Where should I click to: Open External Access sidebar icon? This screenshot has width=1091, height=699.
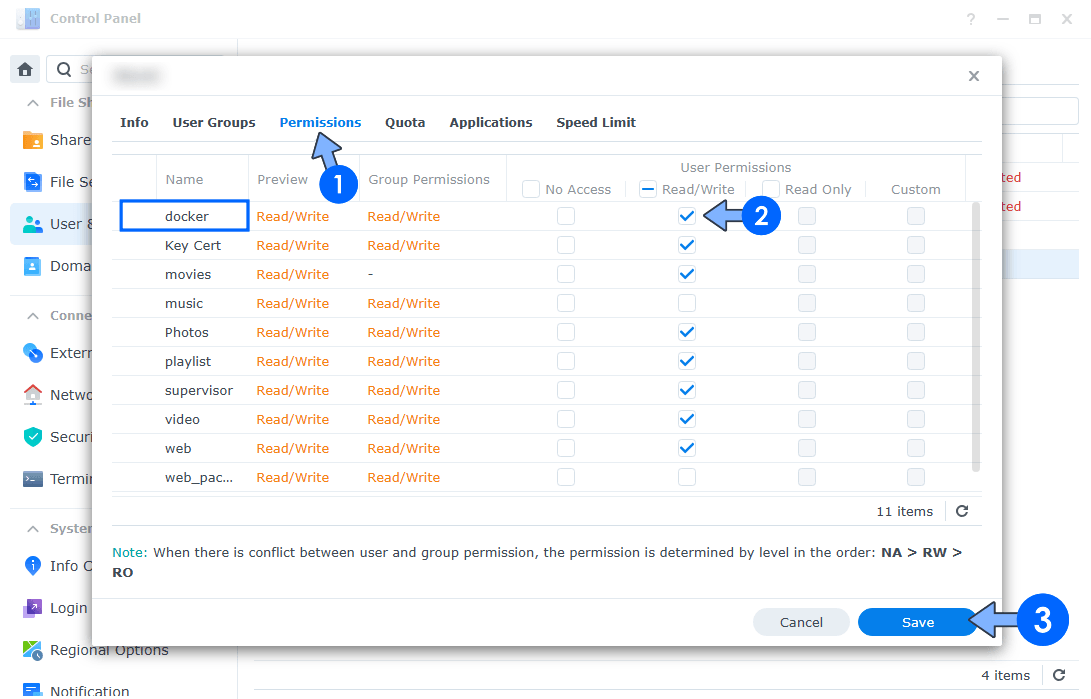click(33, 353)
